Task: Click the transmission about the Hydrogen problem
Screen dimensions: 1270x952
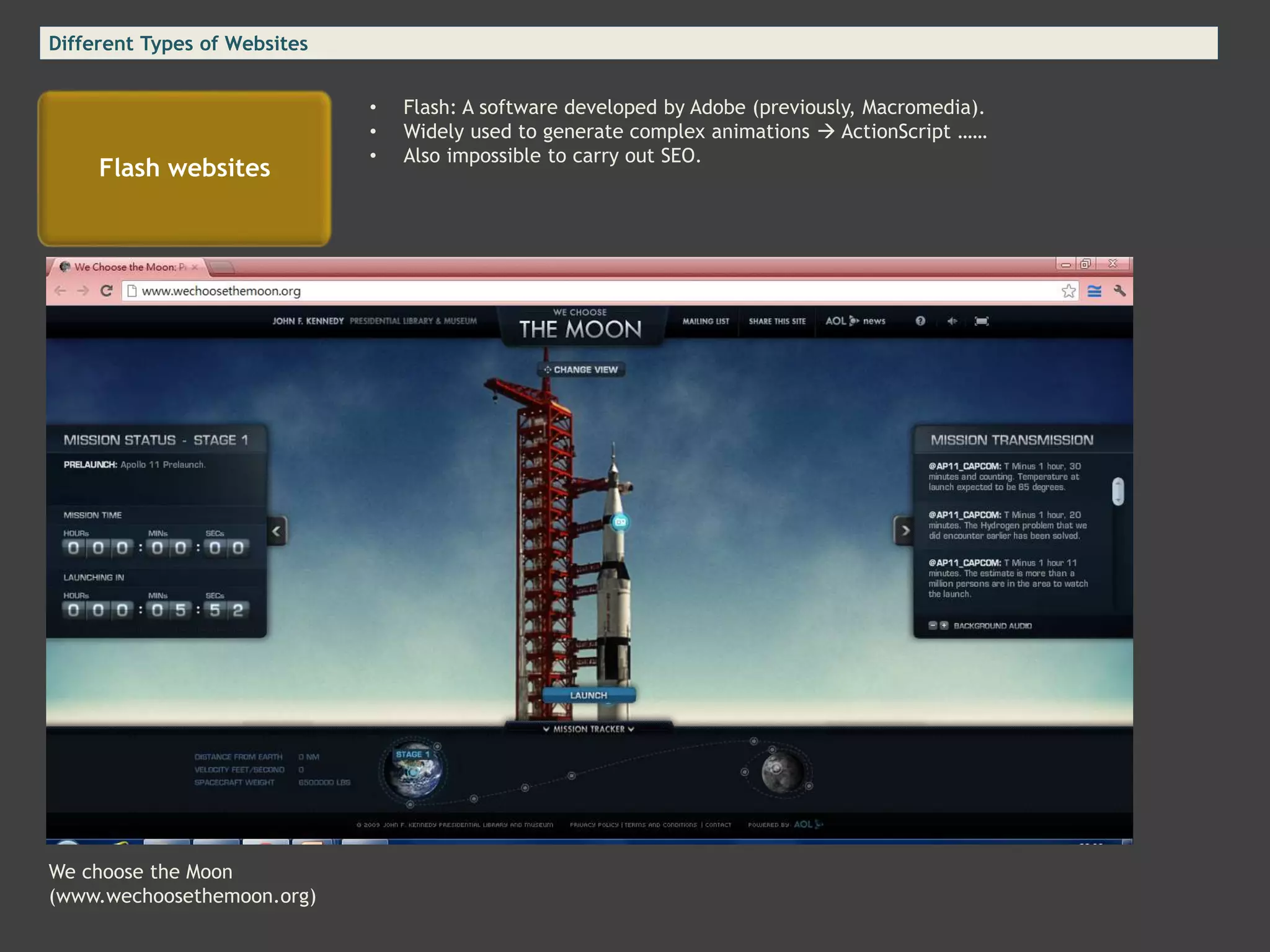Action: (x=1008, y=525)
